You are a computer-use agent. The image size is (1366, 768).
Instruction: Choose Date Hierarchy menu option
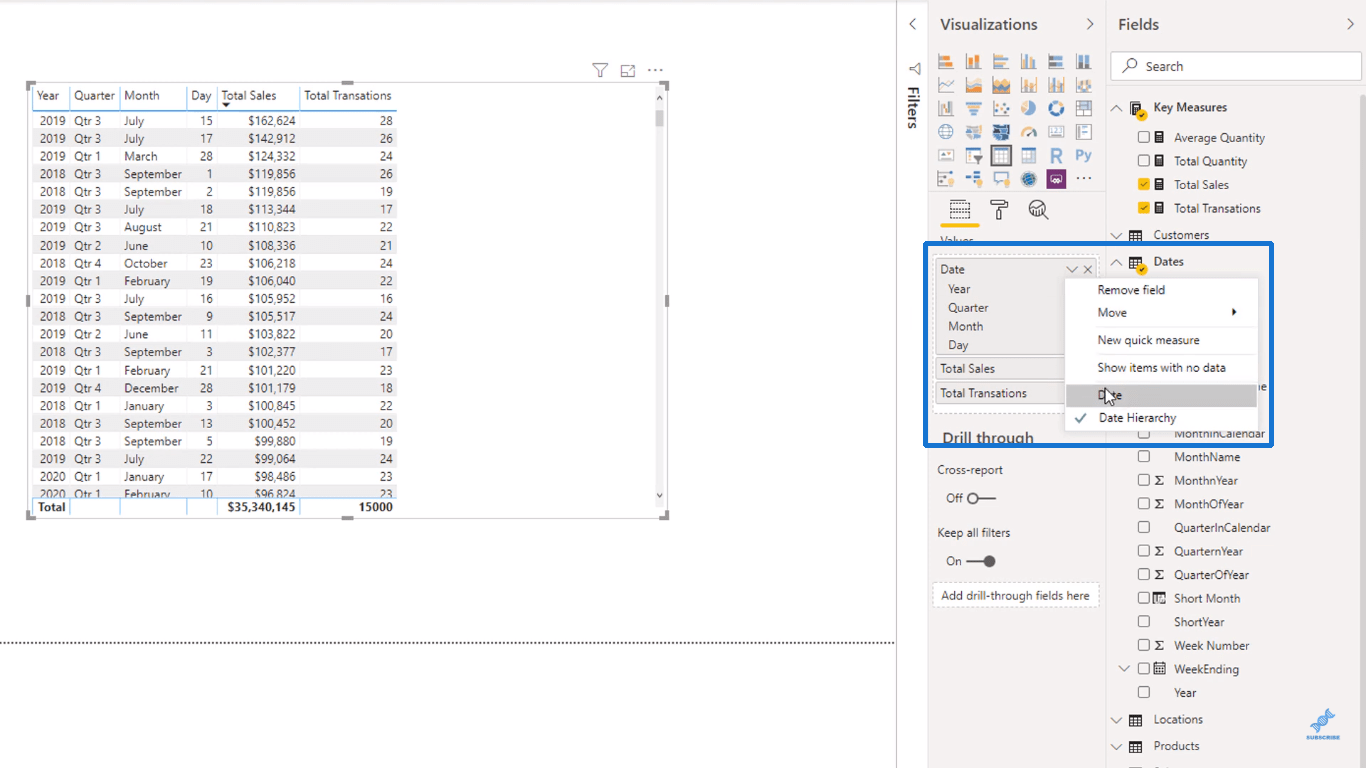pyautogui.click(x=1161, y=418)
